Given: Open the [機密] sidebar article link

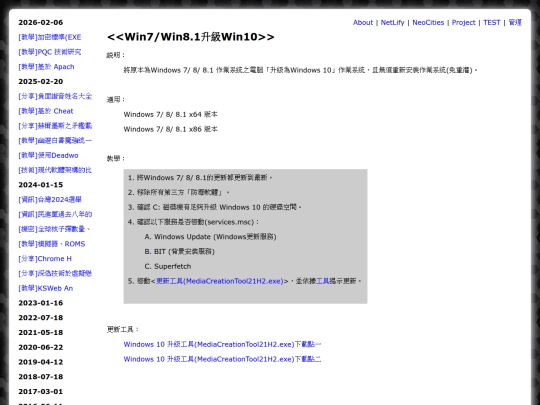Looking at the screenshot, I should click(54, 229).
